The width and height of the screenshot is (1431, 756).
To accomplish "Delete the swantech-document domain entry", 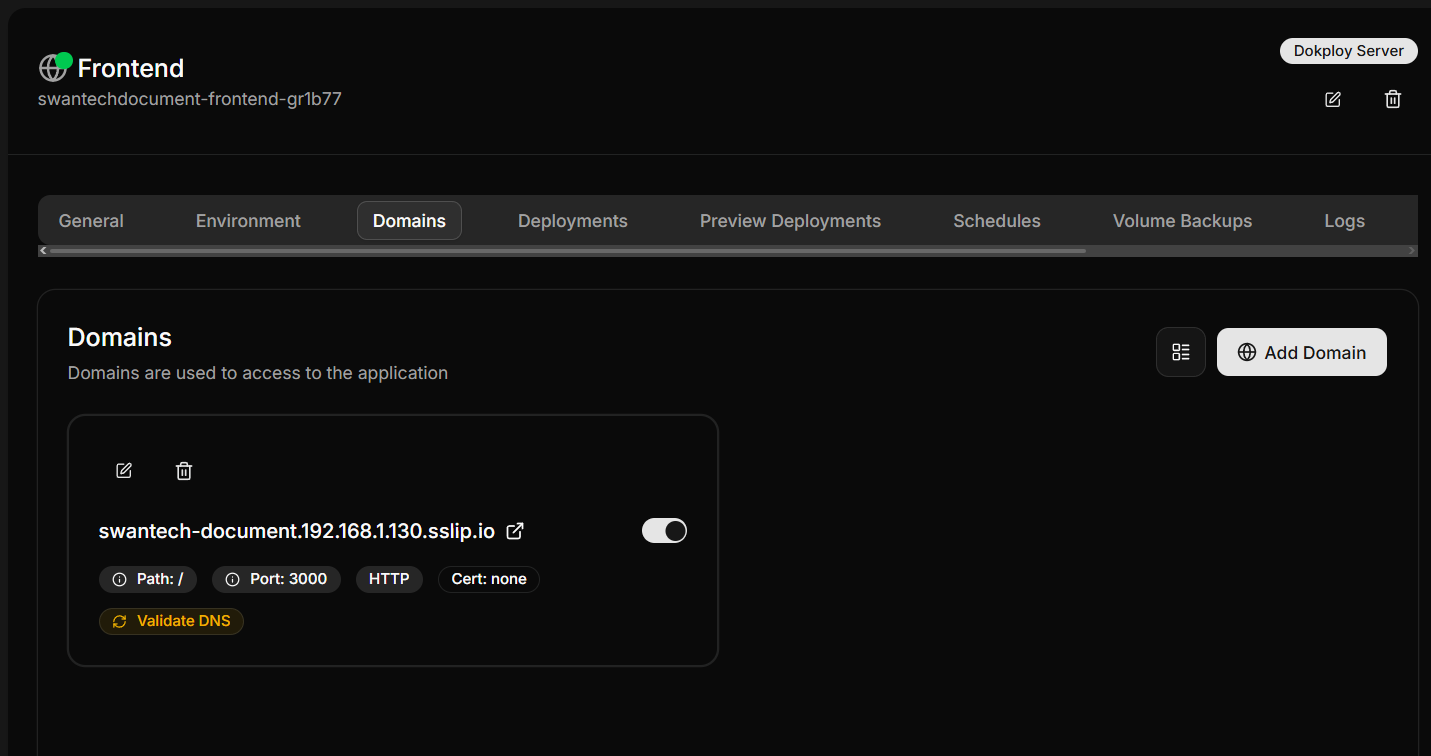I will point(184,471).
